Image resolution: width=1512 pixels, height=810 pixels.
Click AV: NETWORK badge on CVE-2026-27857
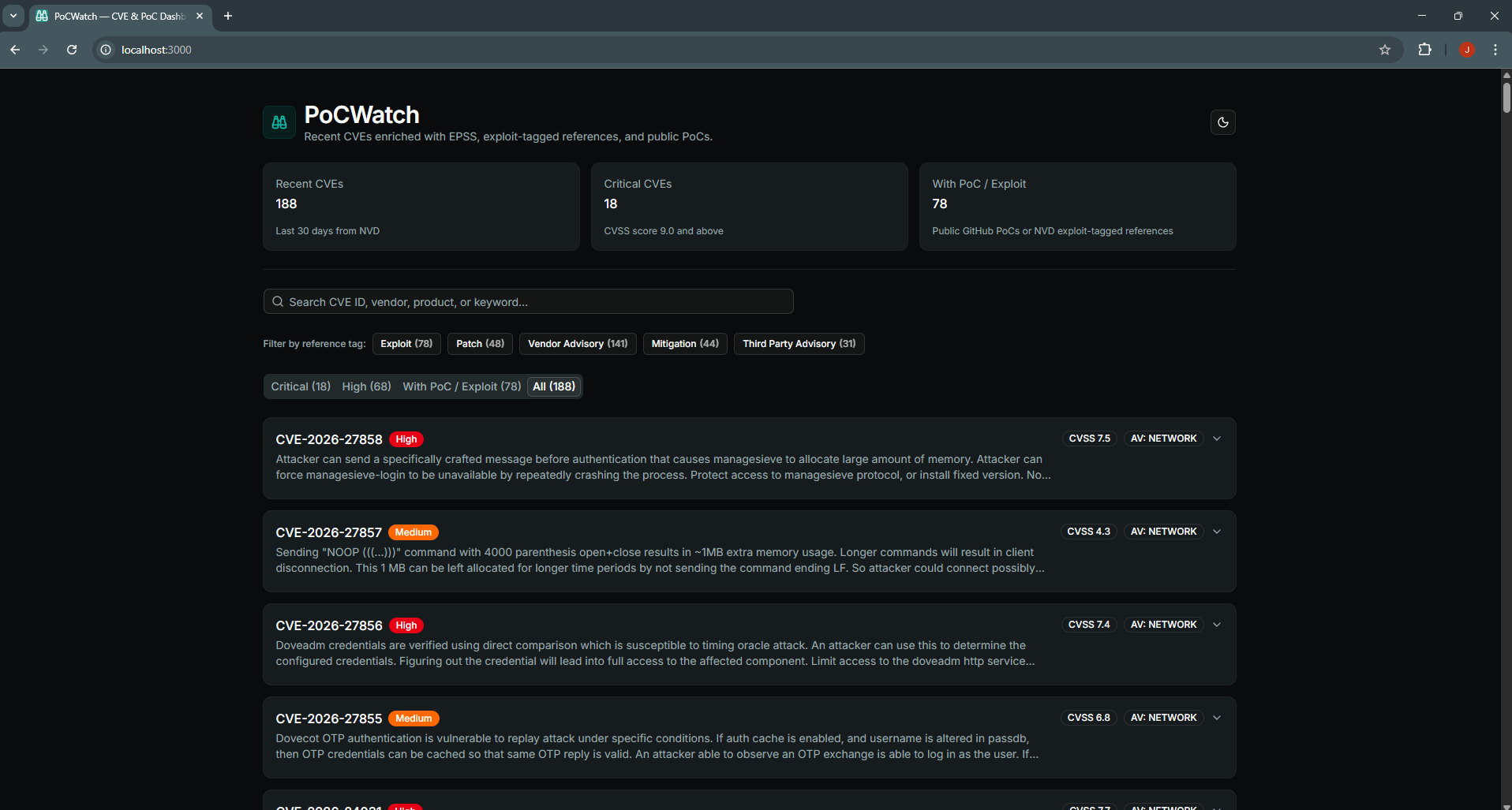[1163, 532]
